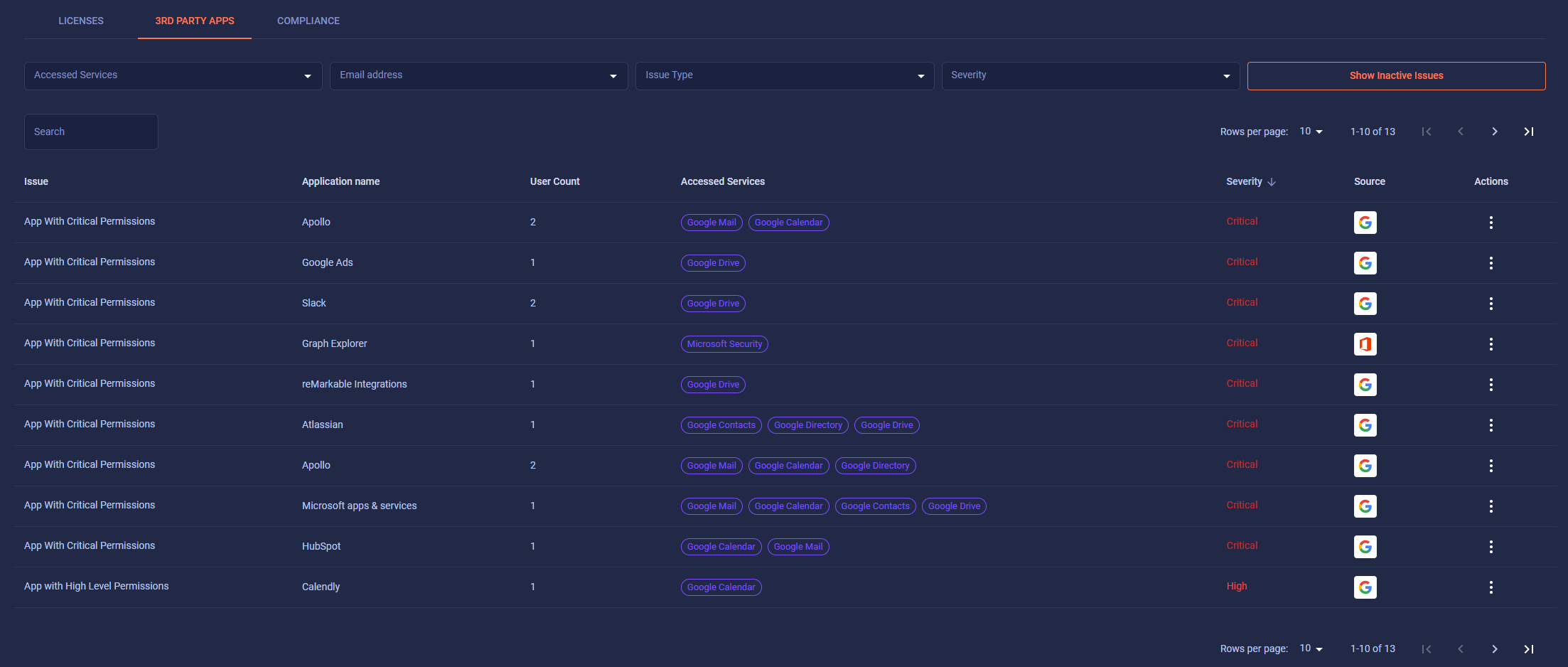Open actions menu for Google Ads row
This screenshot has height=667, width=1568.
(x=1491, y=263)
